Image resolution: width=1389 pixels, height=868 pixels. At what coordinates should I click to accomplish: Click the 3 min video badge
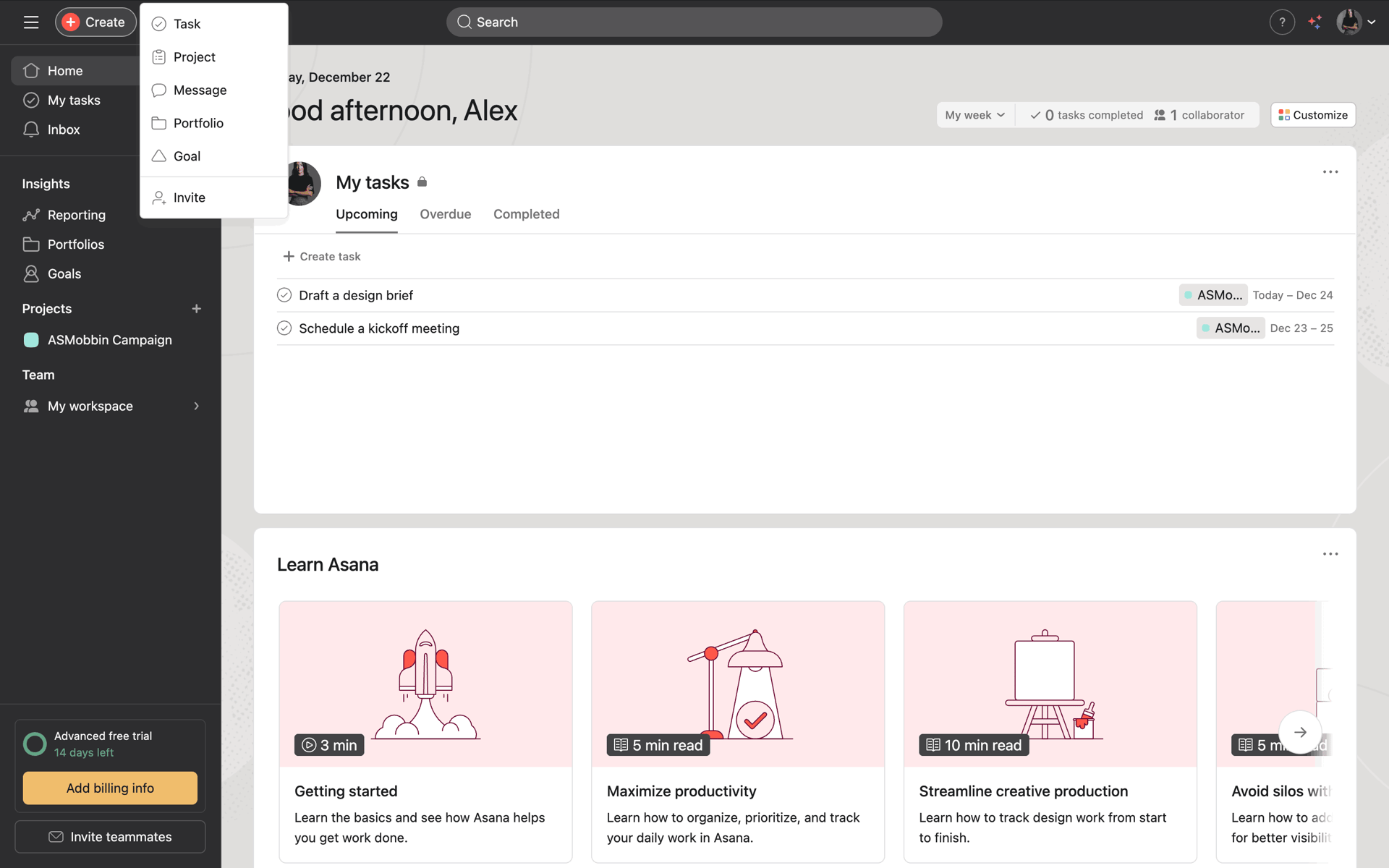point(329,745)
